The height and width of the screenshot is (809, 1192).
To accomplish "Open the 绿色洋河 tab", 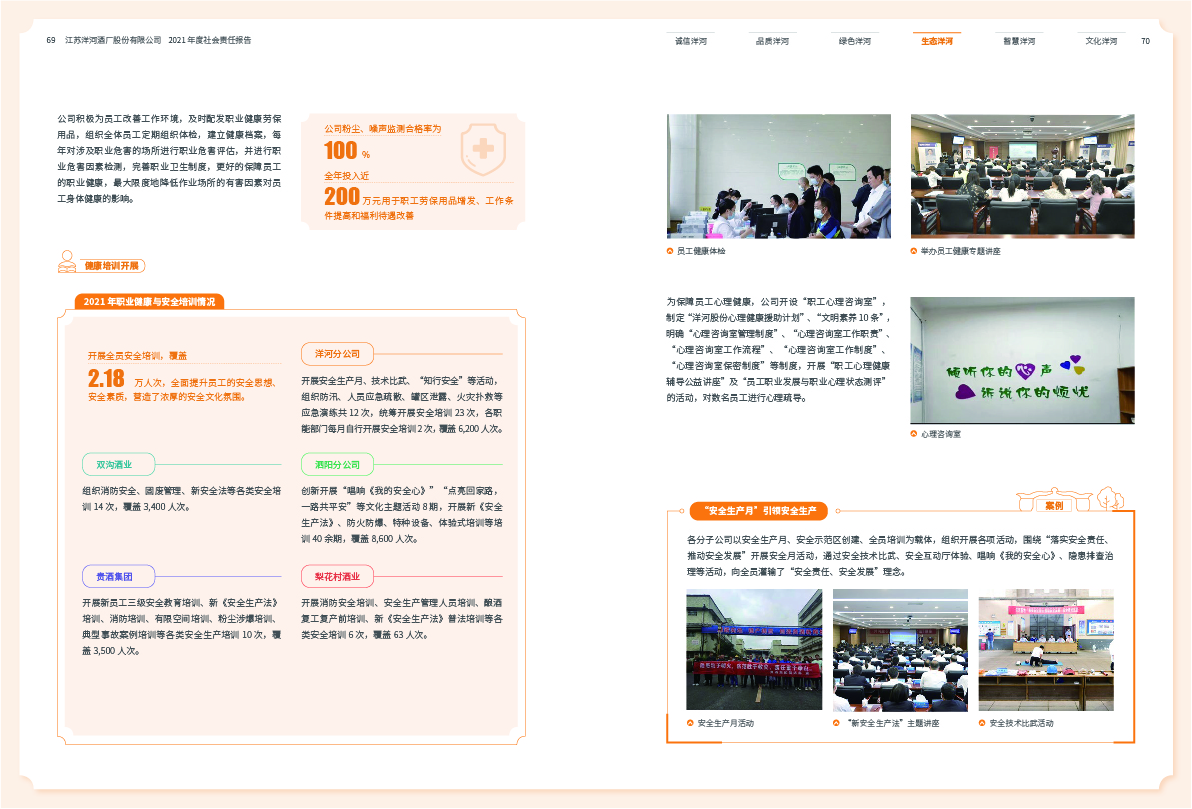I will (x=854, y=41).
